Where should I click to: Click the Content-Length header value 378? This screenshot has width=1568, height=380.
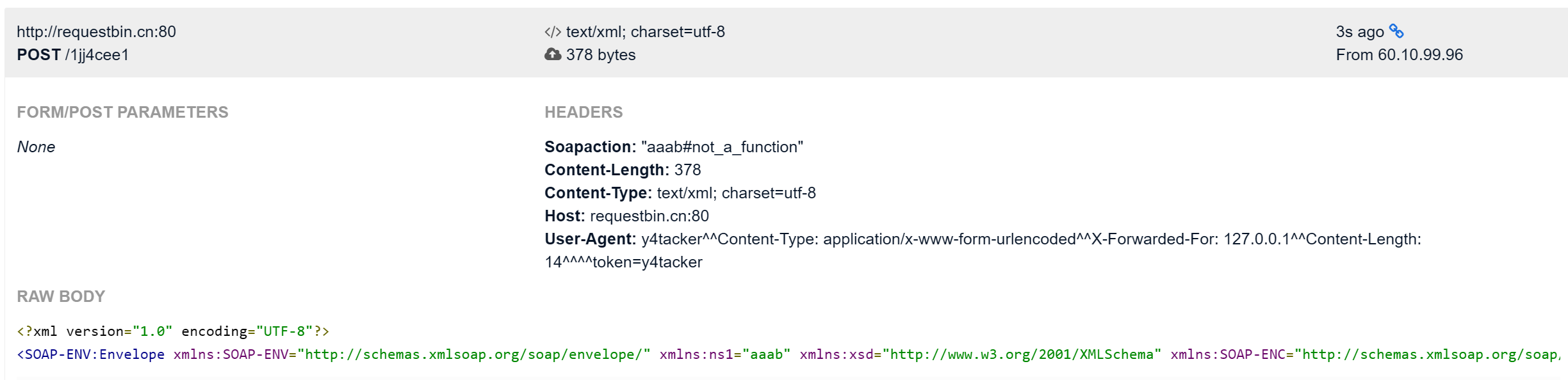687,170
